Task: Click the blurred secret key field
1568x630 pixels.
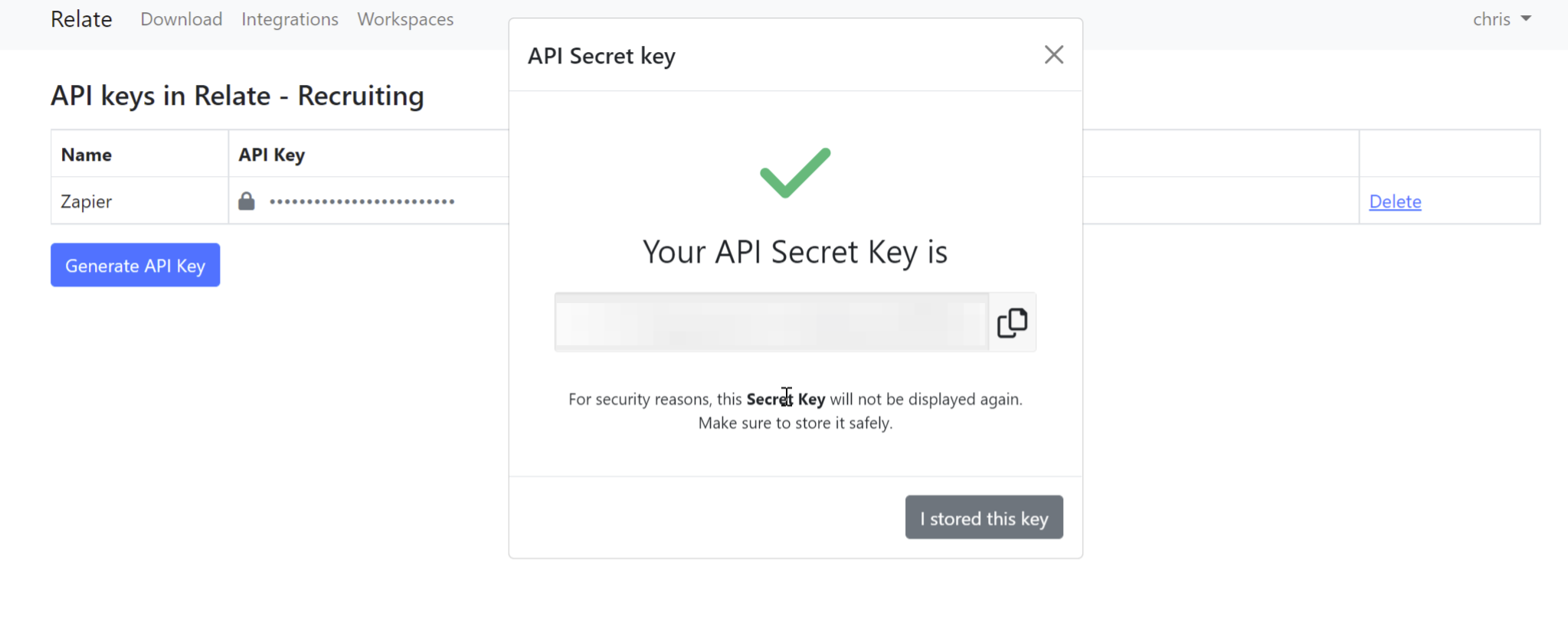Action: (x=768, y=322)
